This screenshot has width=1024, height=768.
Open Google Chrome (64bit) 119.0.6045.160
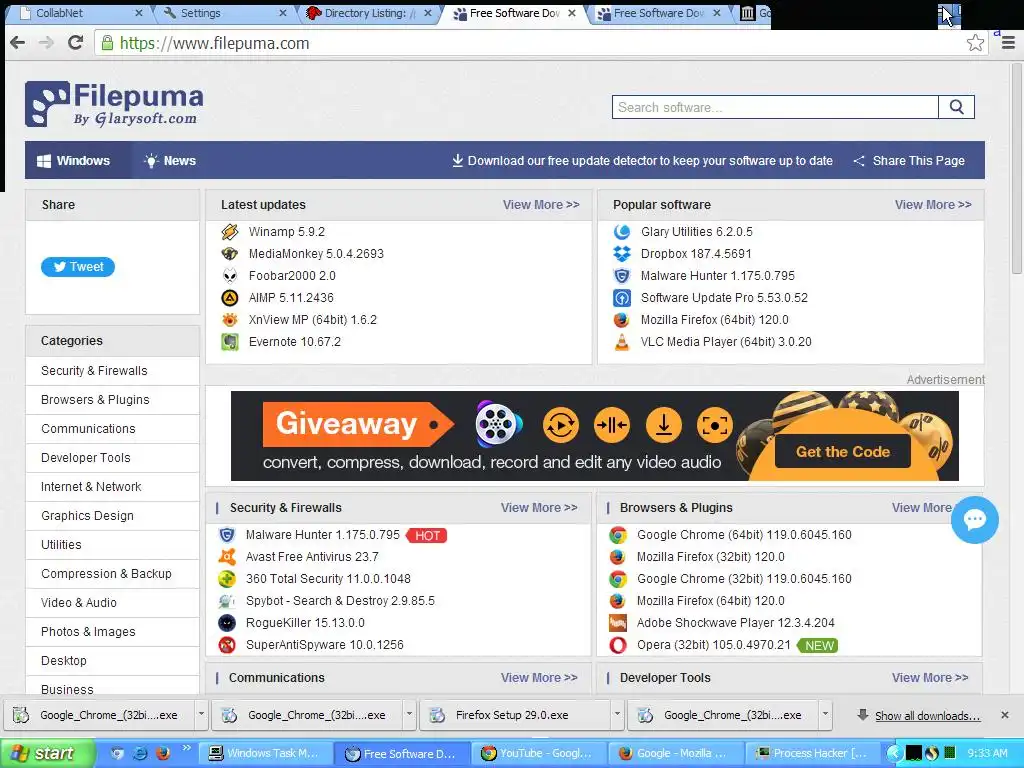point(744,535)
